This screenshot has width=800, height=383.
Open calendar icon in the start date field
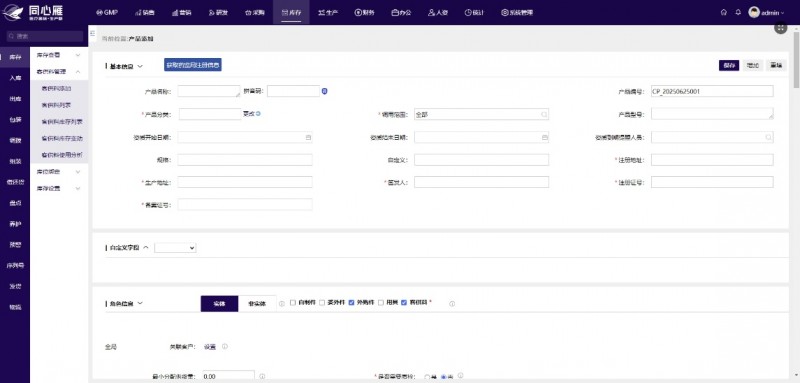[308, 137]
